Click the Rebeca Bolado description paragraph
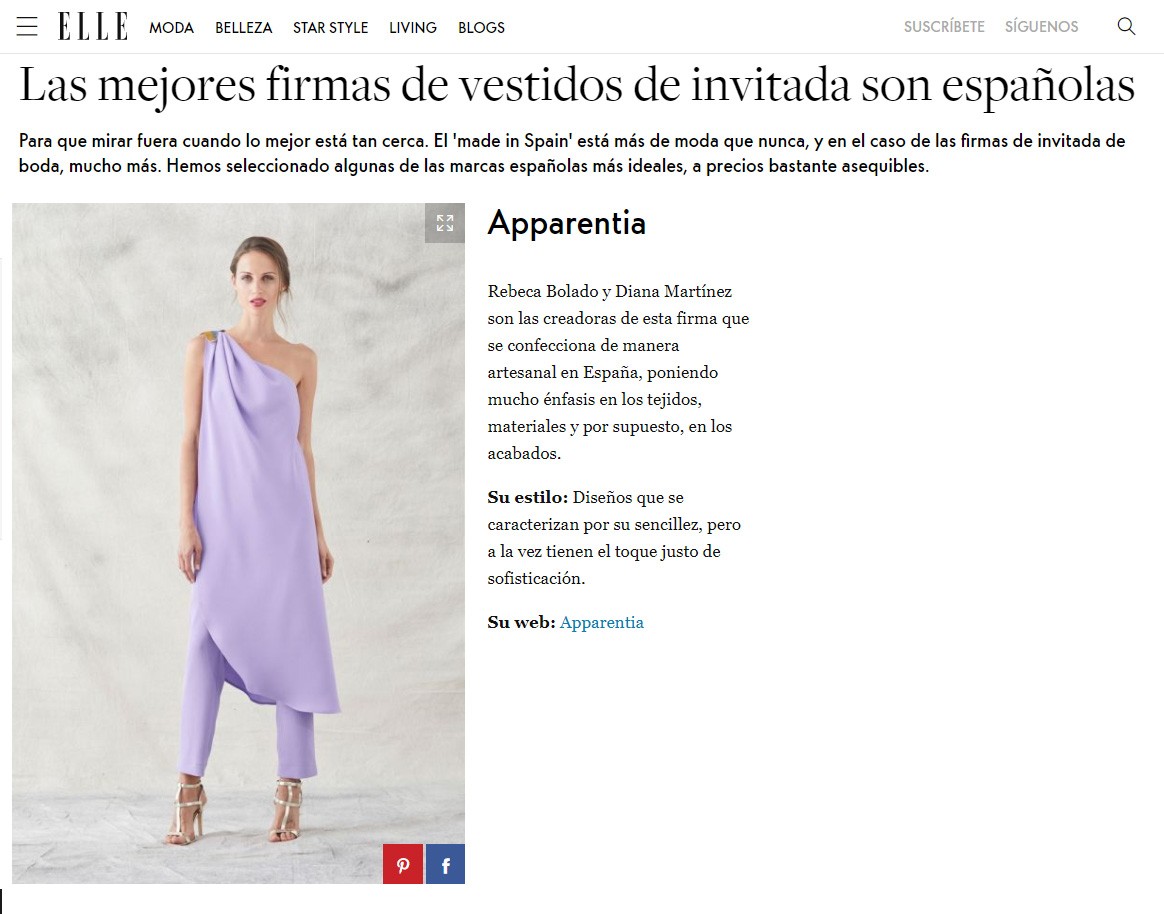Screen dimensions: 1164x914 click(x=618, y=372)
